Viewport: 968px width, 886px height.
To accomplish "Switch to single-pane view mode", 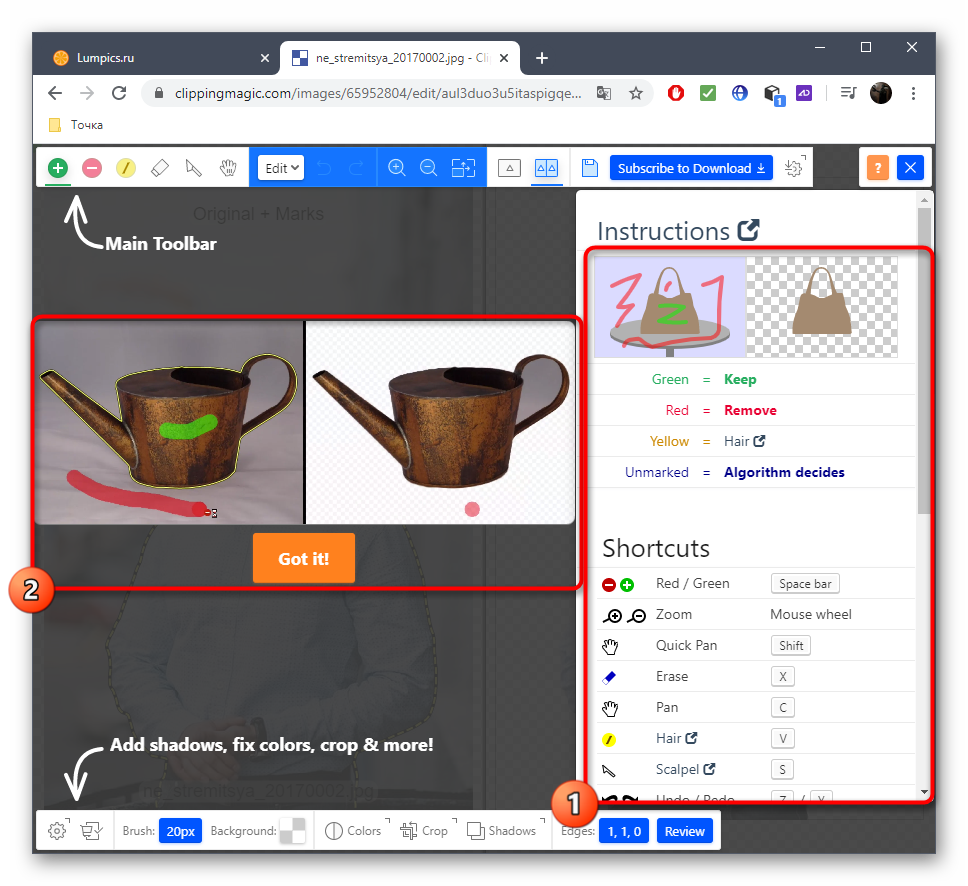I will 509,168.
